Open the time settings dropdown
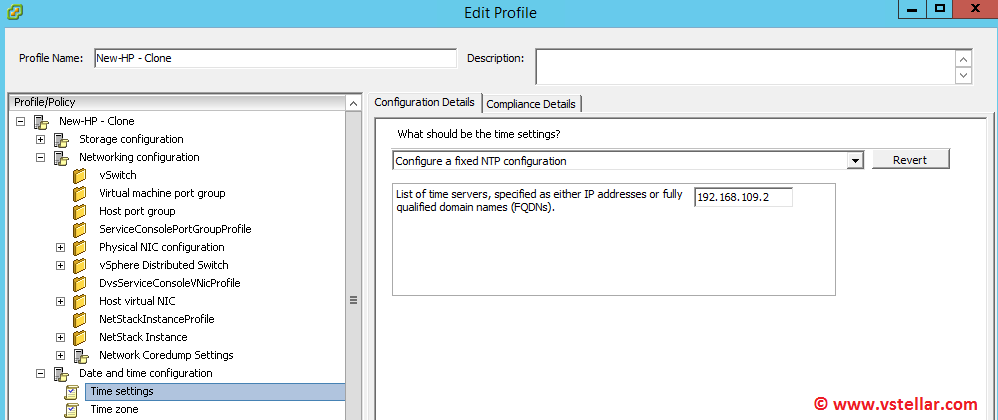Screen dimensions: 998x420 (x=853, y=161)
